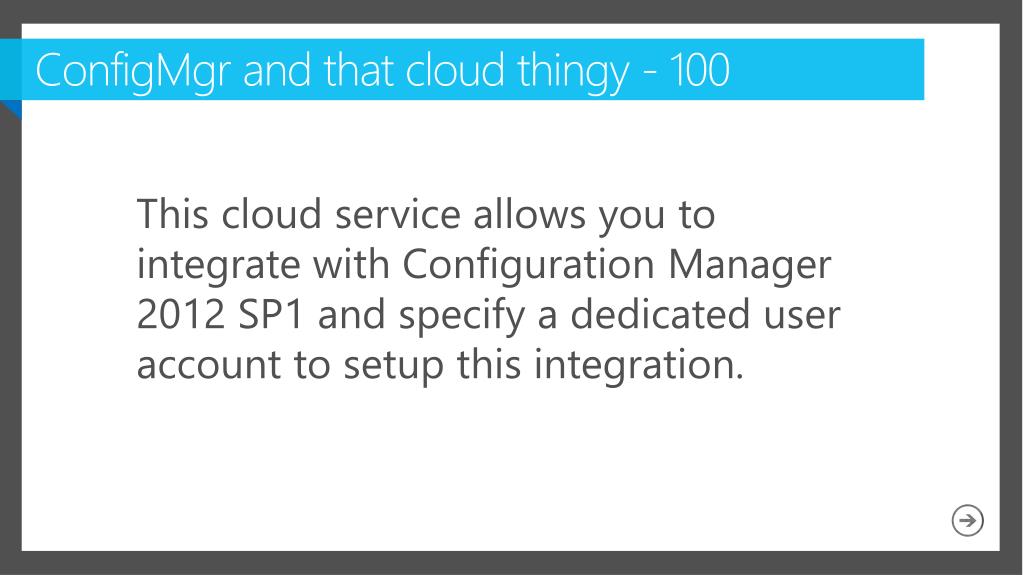Click the light blue left banner tab
The height and width of the screenshot is (575, 1023).
11,69
